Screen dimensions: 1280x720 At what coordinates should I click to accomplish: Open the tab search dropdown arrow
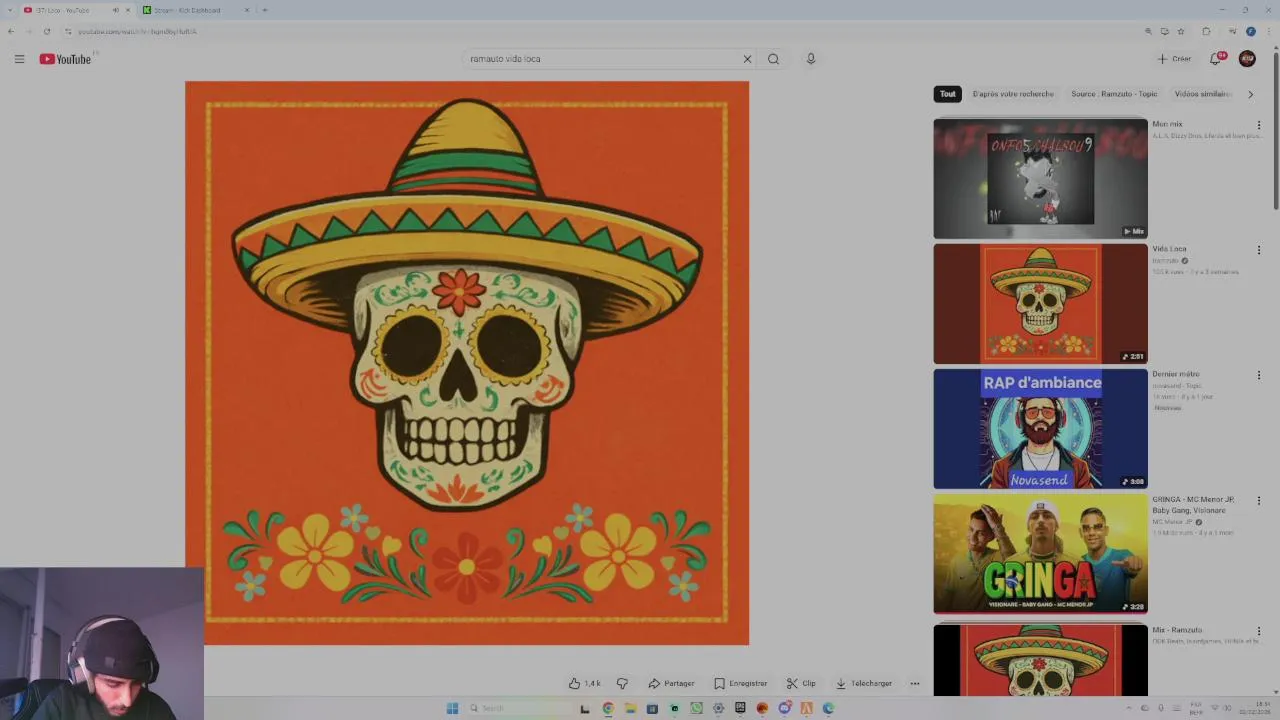9,10
